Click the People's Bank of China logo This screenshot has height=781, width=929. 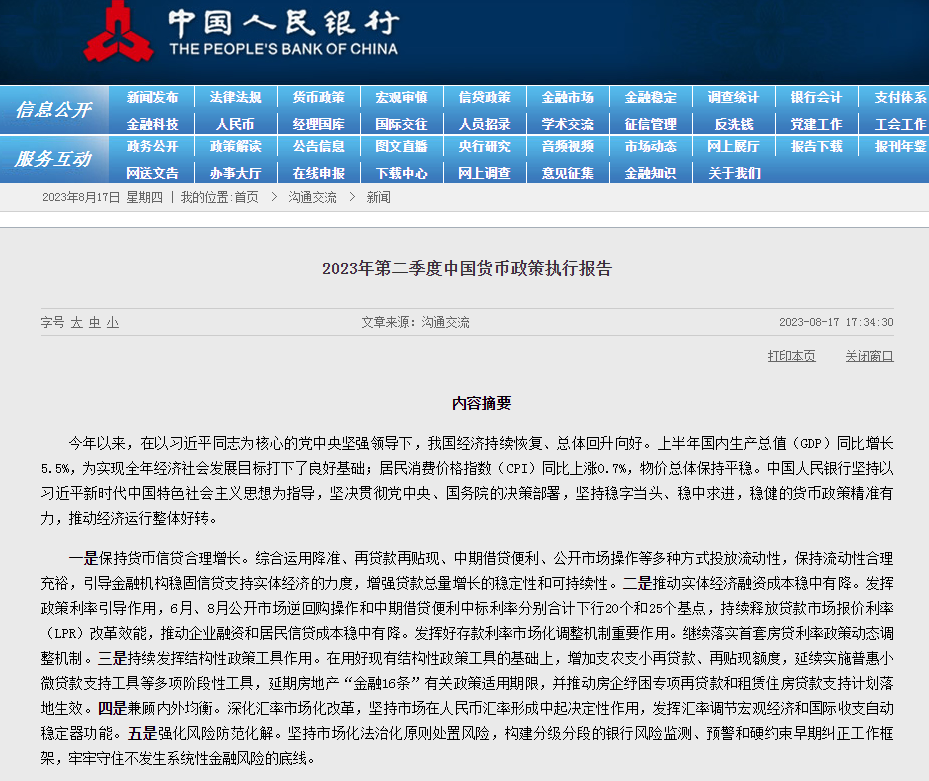(242, 31)
